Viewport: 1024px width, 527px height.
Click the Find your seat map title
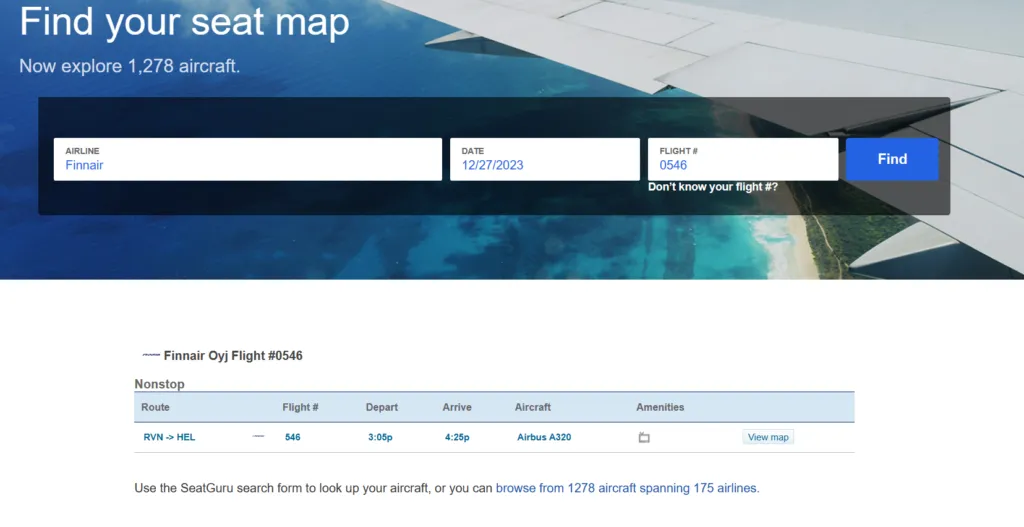[x=184, y=22]
